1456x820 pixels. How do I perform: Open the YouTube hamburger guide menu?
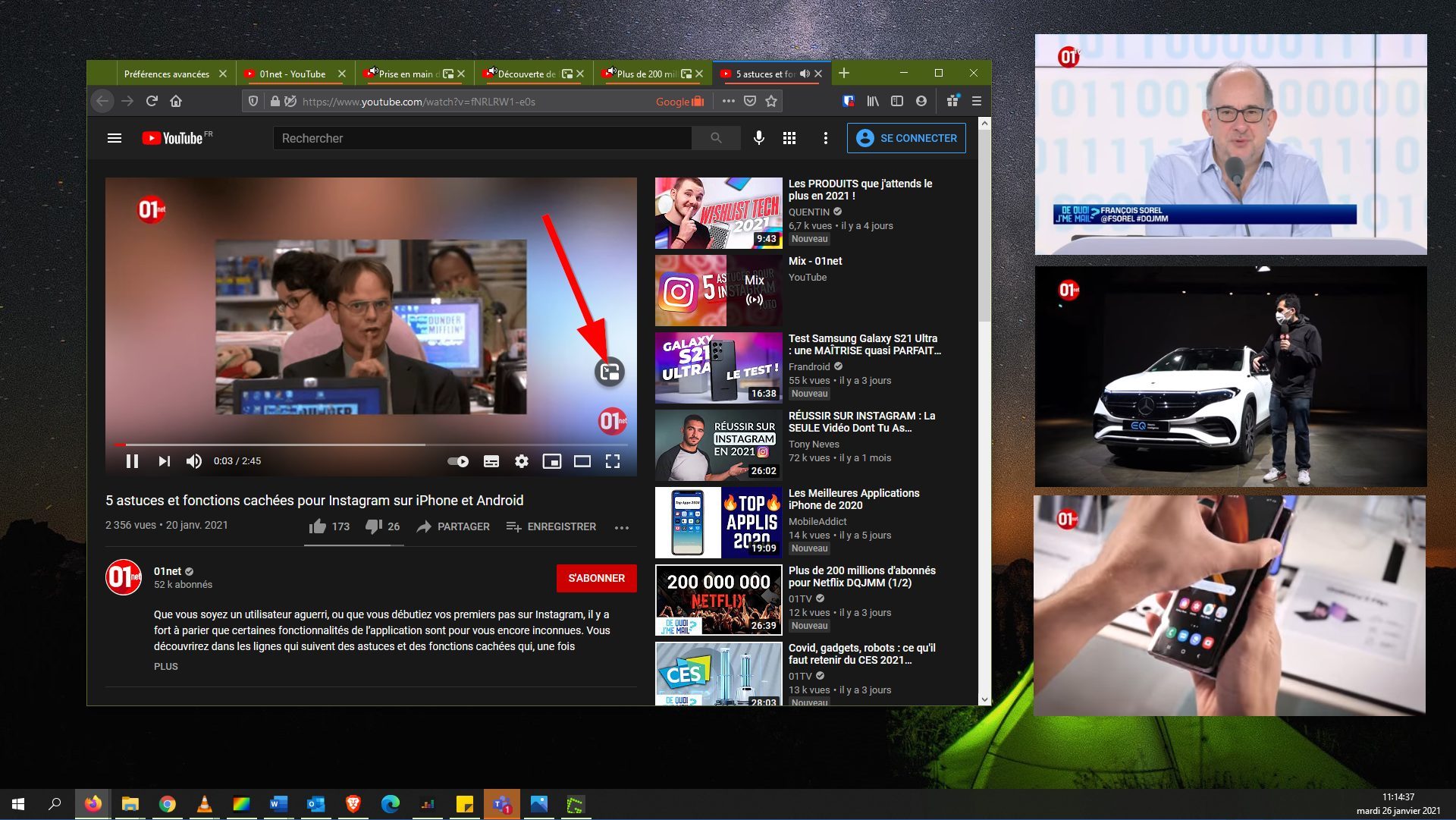click(x=115, y=138)
